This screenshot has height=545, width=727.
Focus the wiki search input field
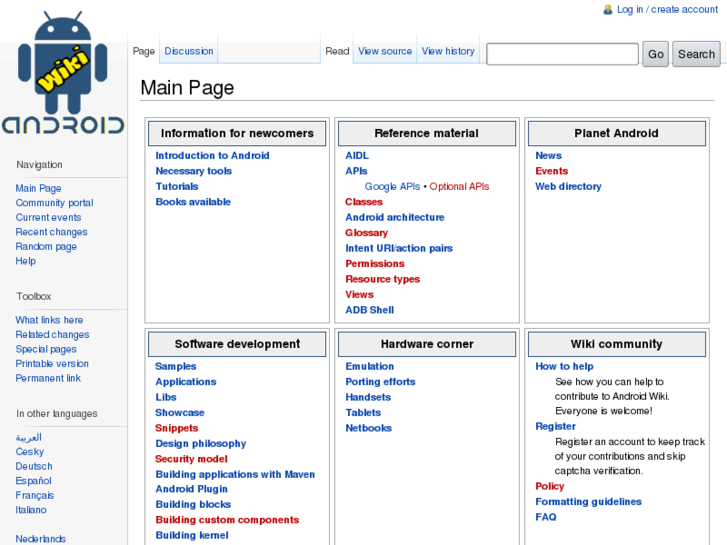coord(562,54)
